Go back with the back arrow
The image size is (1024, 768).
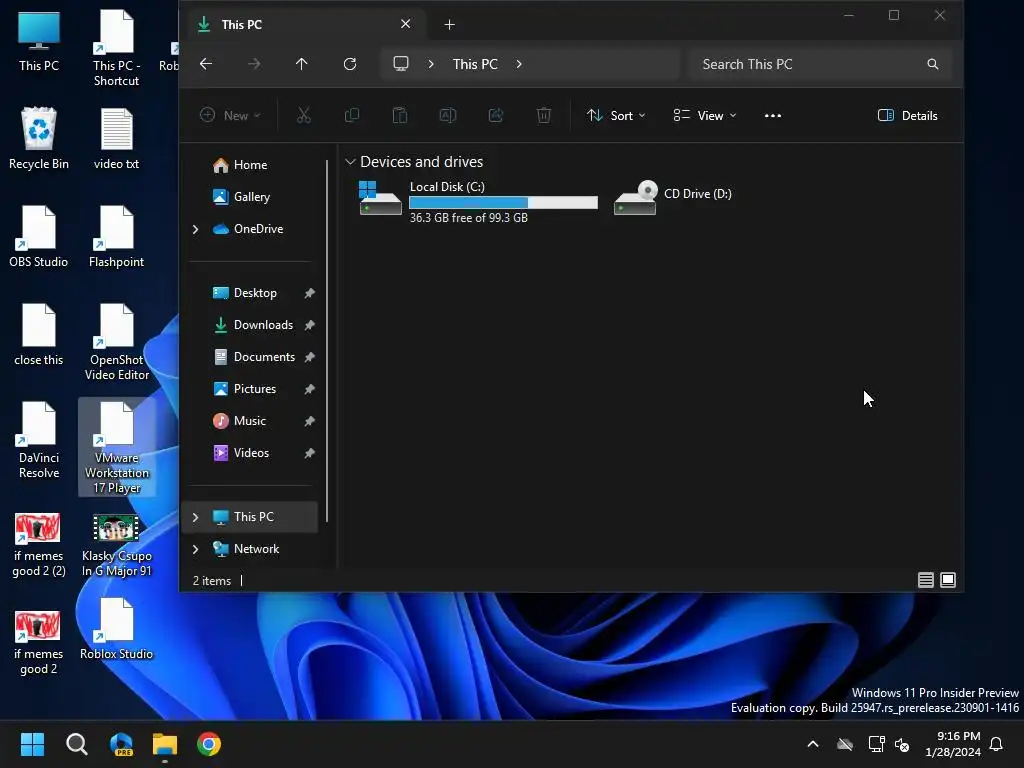click(x=206, y=64)
